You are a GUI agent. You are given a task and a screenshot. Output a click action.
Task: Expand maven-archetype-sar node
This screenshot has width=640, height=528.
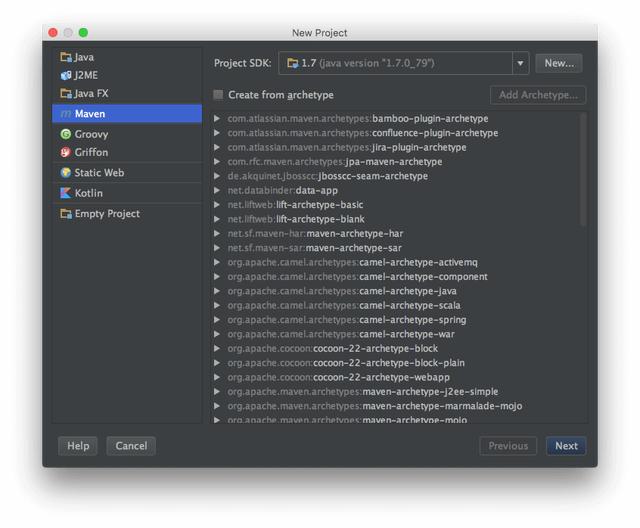coord(217,248)
